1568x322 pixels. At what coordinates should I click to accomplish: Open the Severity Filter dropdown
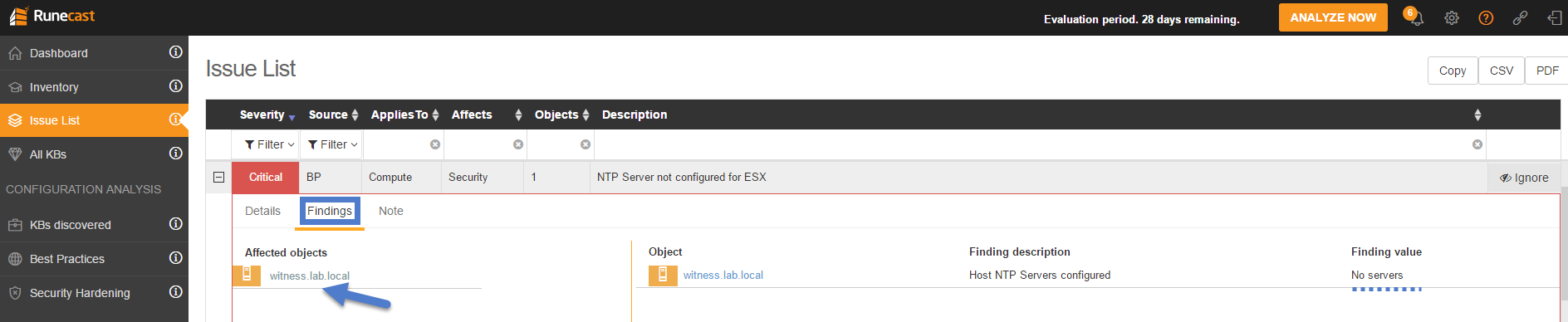[x=269, y=144]
